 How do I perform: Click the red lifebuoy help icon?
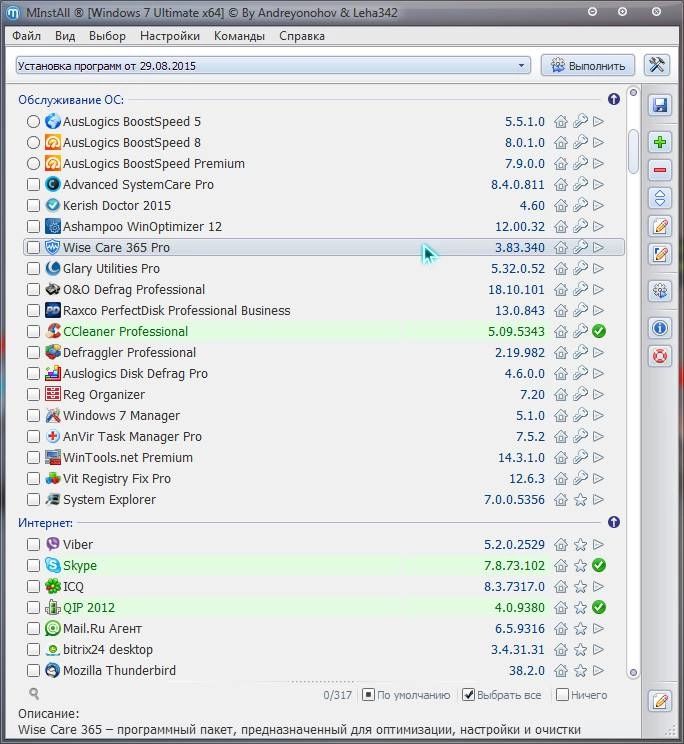pyautogui.click(x=660, y=356)
